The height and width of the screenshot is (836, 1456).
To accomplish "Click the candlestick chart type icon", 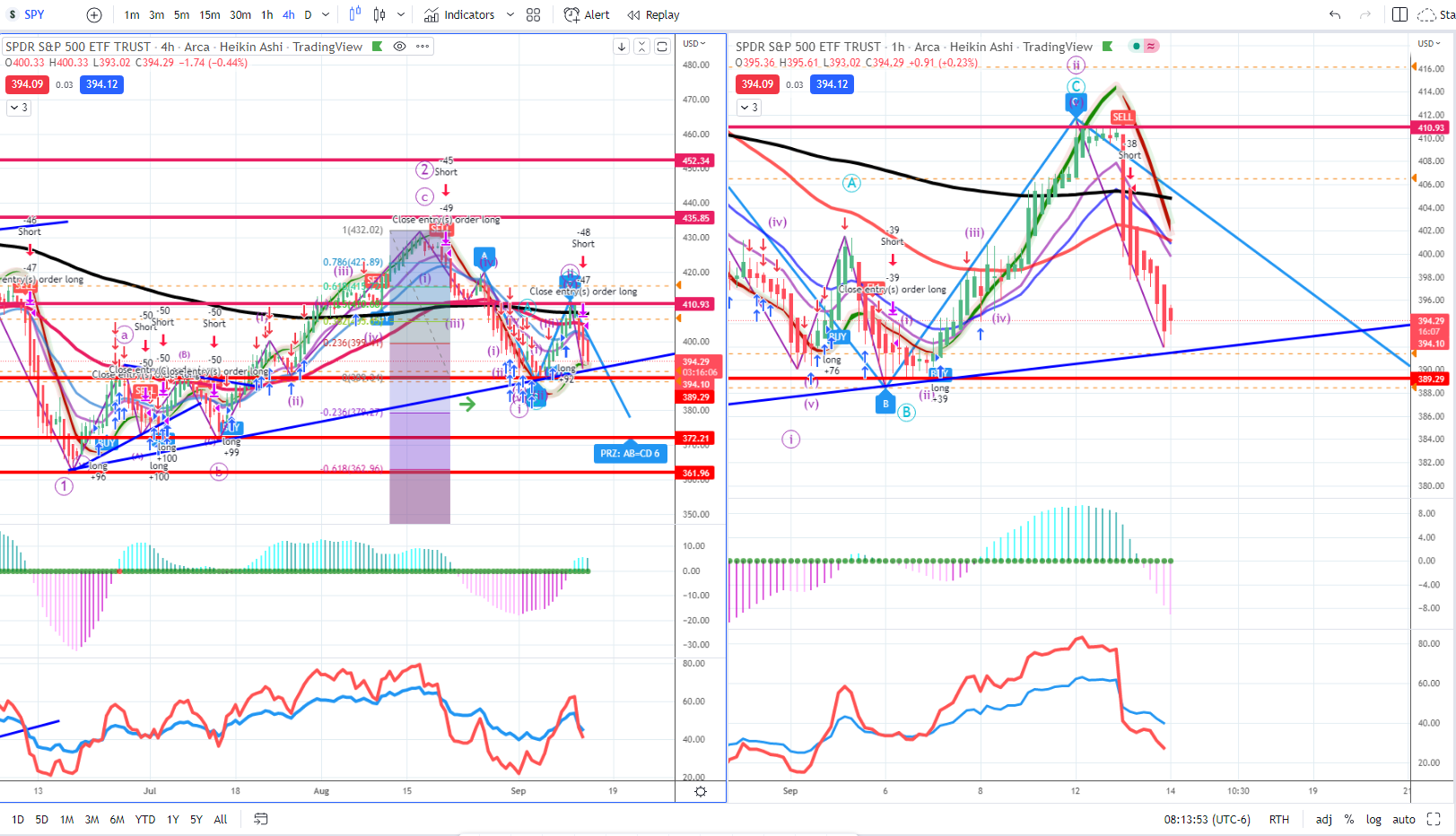I will point(379,14).
